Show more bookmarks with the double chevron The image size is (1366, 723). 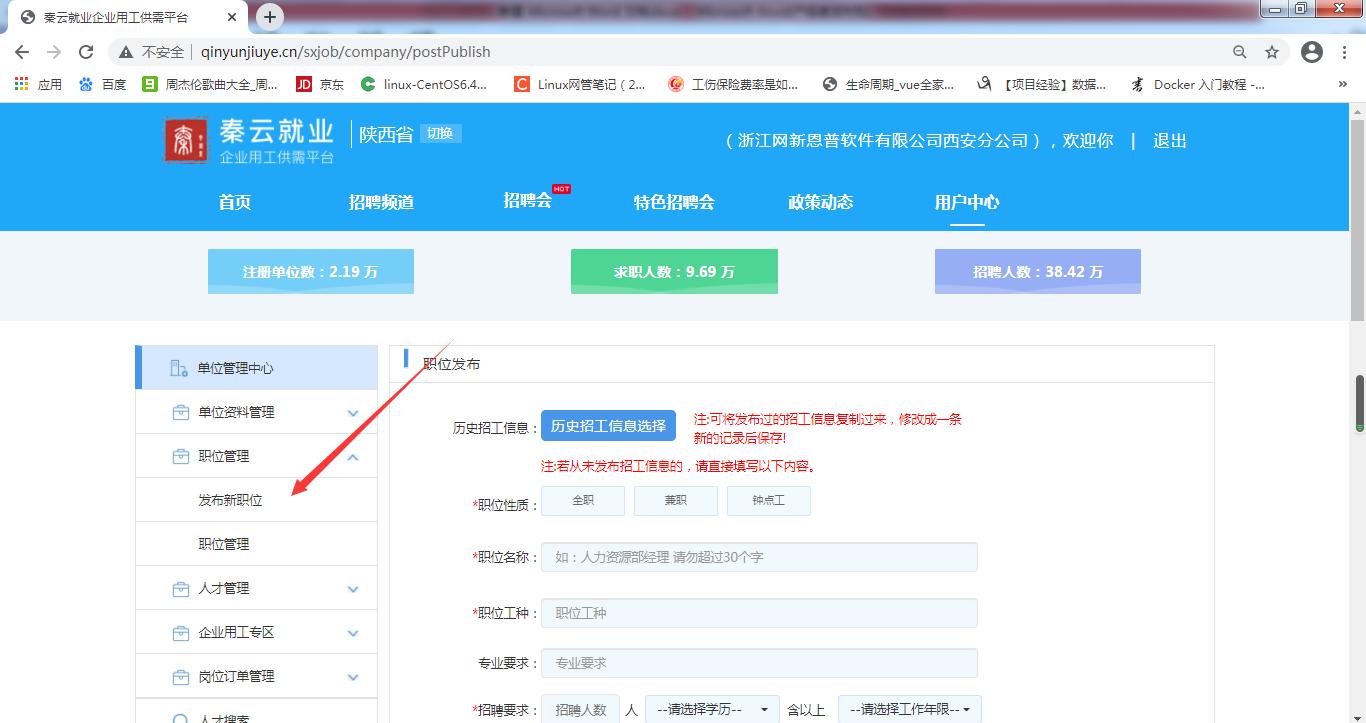(1343, 85)
